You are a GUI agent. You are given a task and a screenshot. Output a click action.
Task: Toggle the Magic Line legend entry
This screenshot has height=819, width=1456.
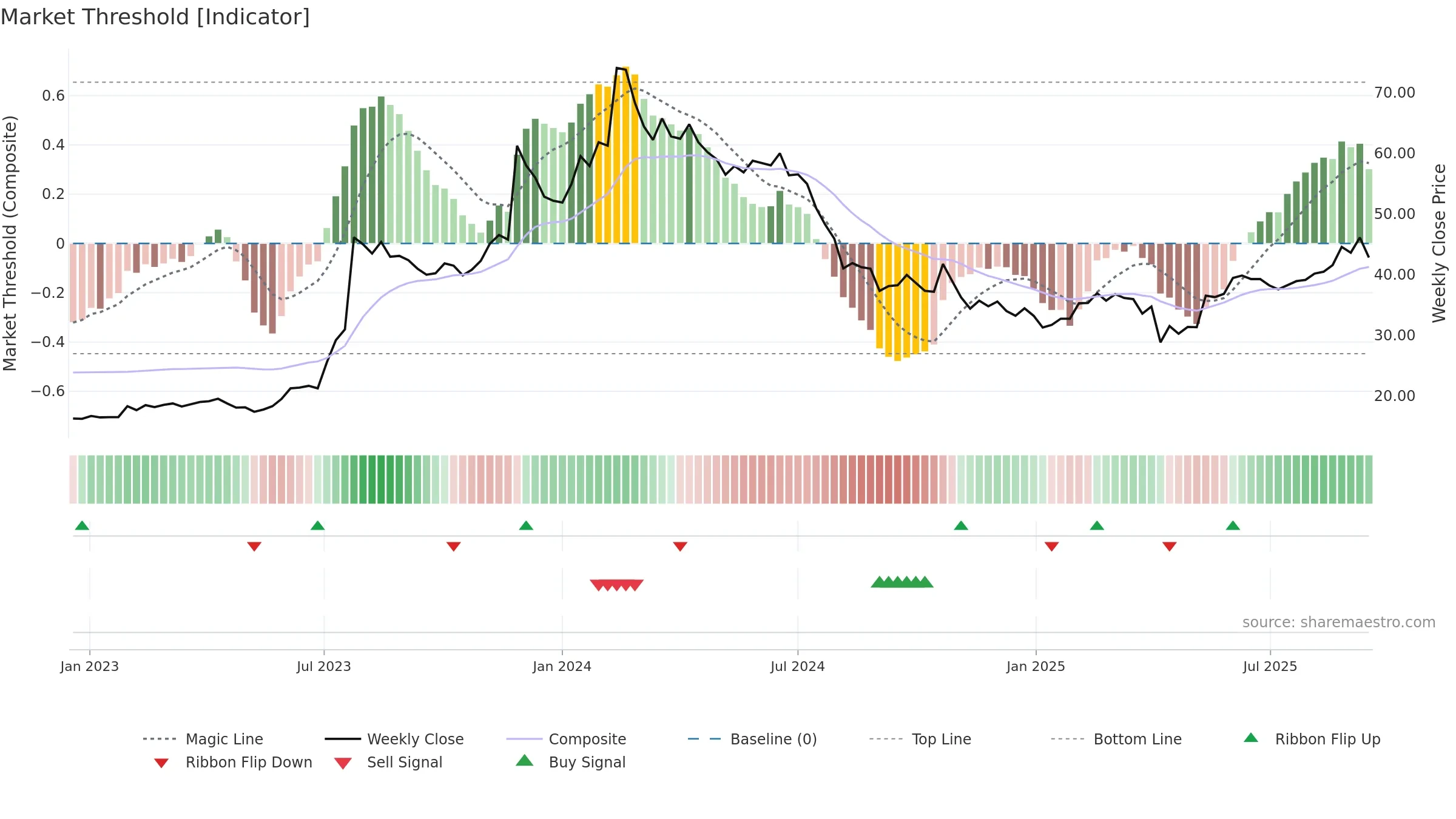tap(203, 739)
